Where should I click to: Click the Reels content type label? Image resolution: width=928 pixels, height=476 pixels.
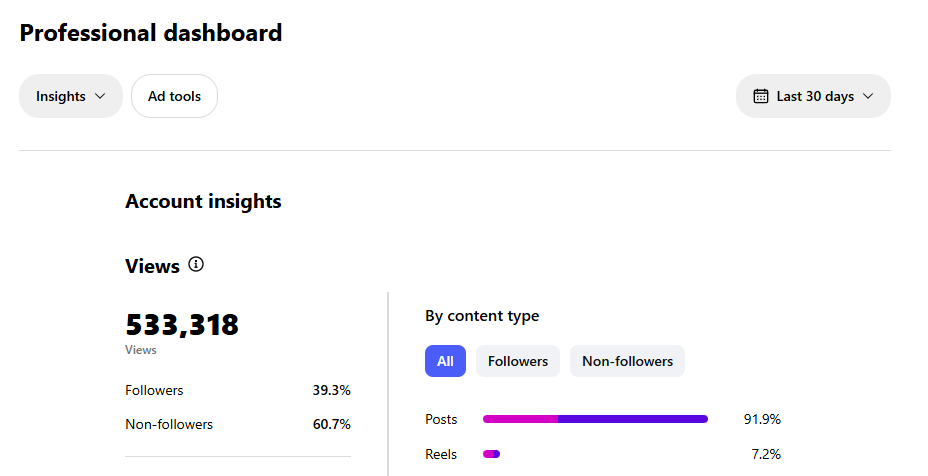coord(441,454)
